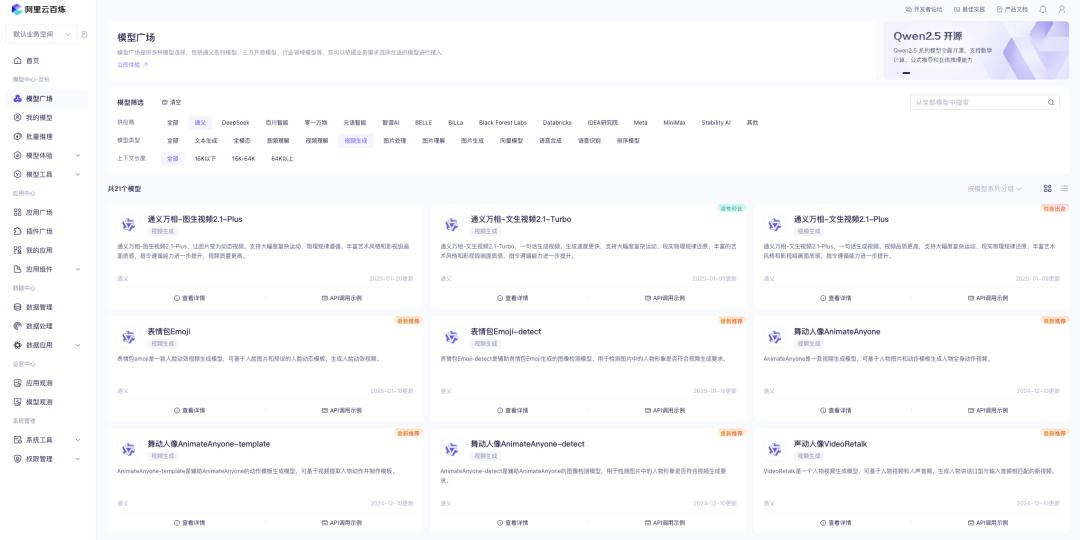The height and width of the screenshot is (540, 1080).
Task: Expand the 应用组件 sidebar section
Action: coord(78,269)
